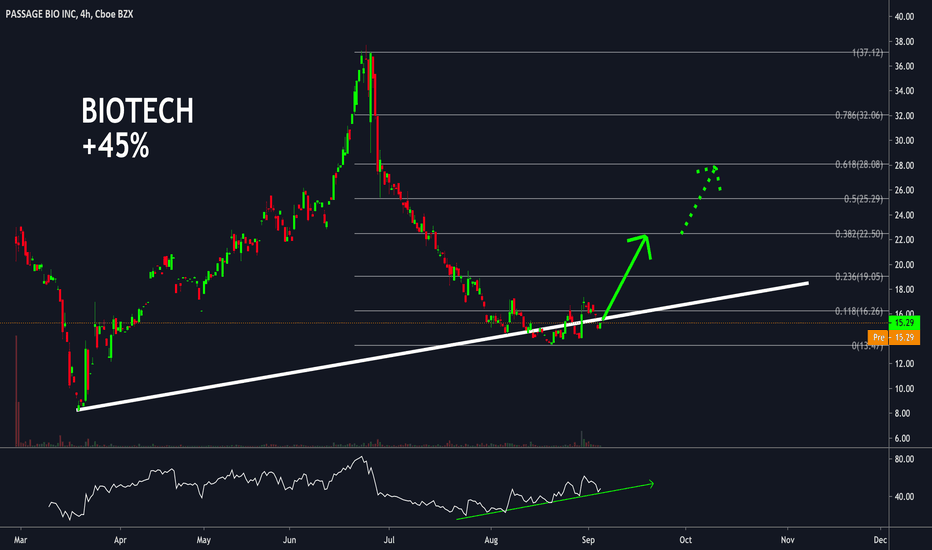Click the 80.00 RSI axis label
932x550 pixels.
pos(904,459)
